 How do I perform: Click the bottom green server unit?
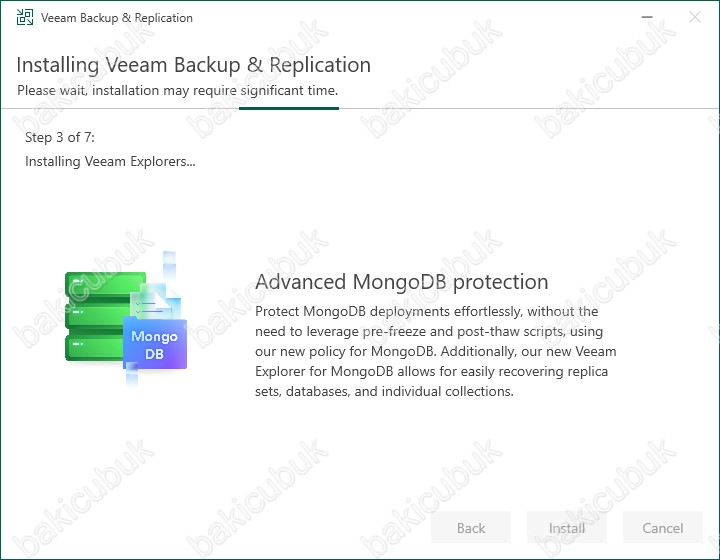click(94, 347)
